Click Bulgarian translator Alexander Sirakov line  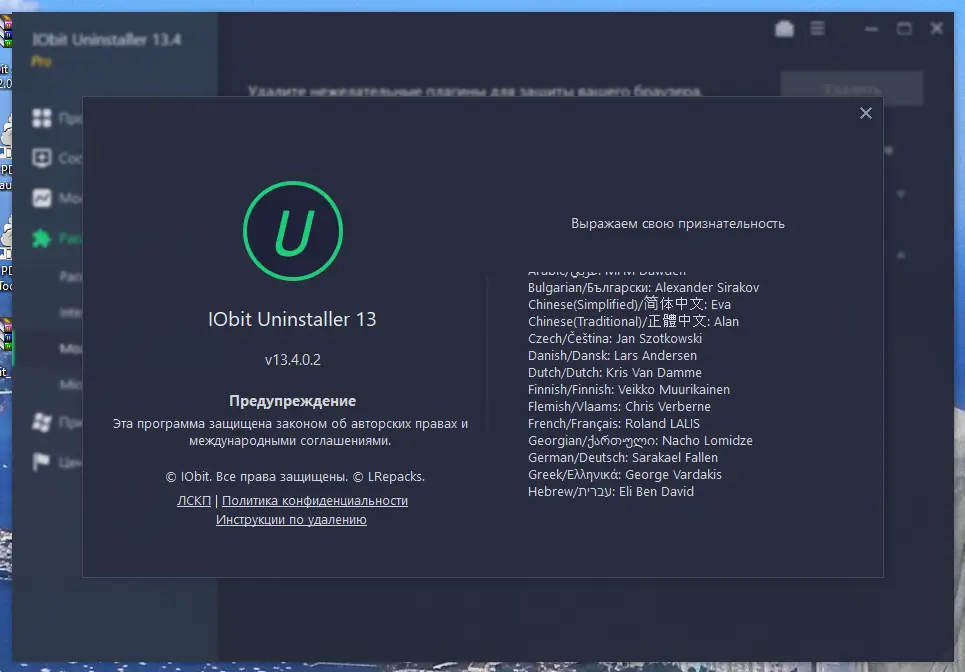coord(643,287)
